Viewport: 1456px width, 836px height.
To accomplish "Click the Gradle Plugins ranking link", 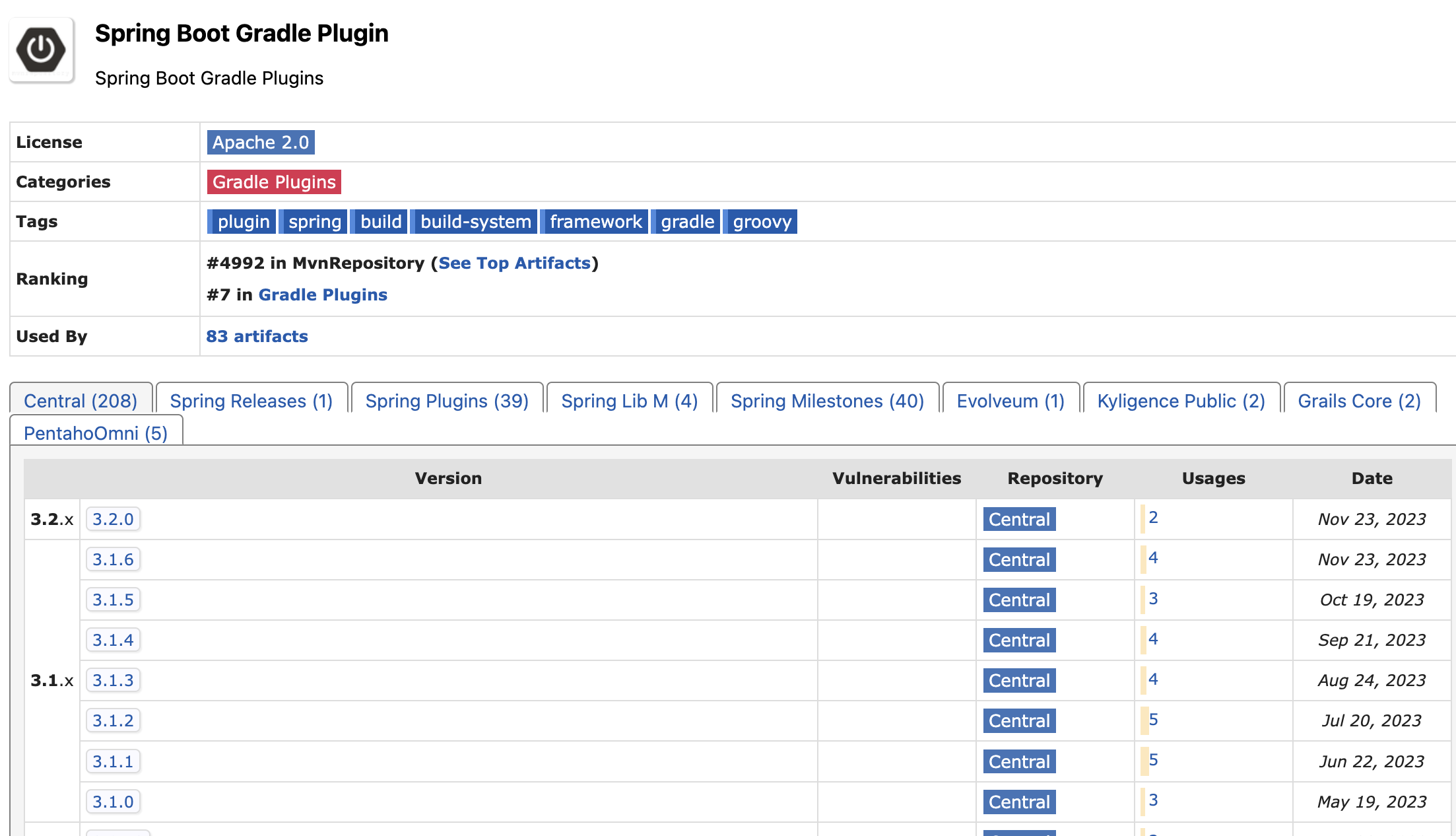I will 322,295.
